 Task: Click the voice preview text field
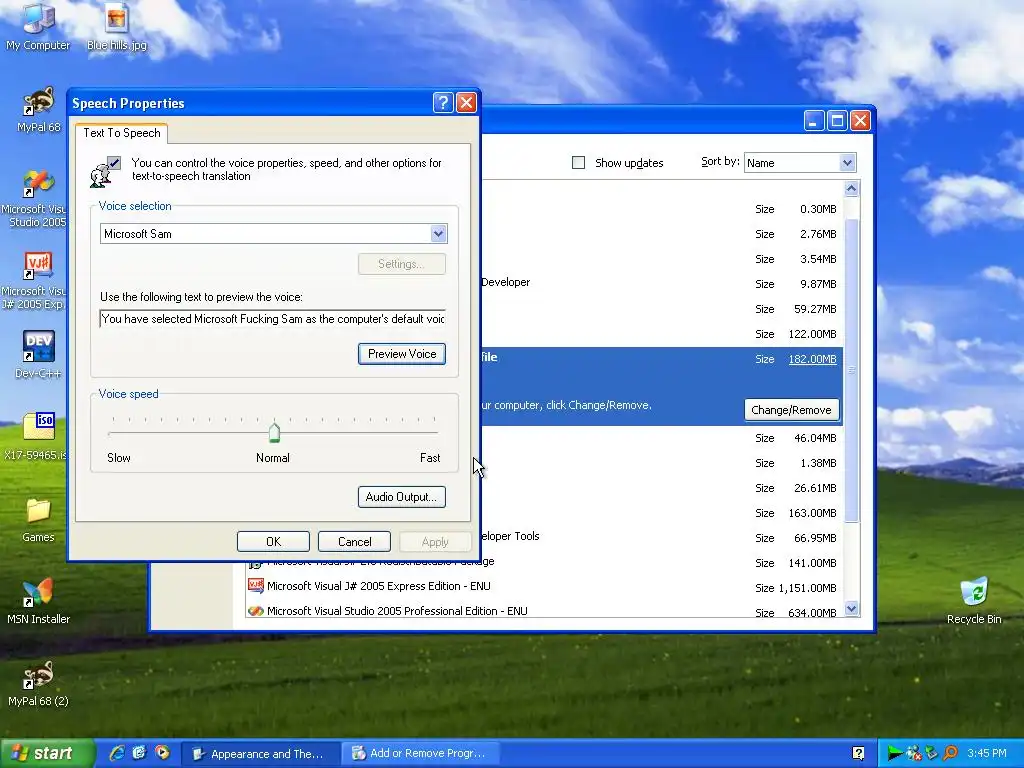click(x=273, y=319)
